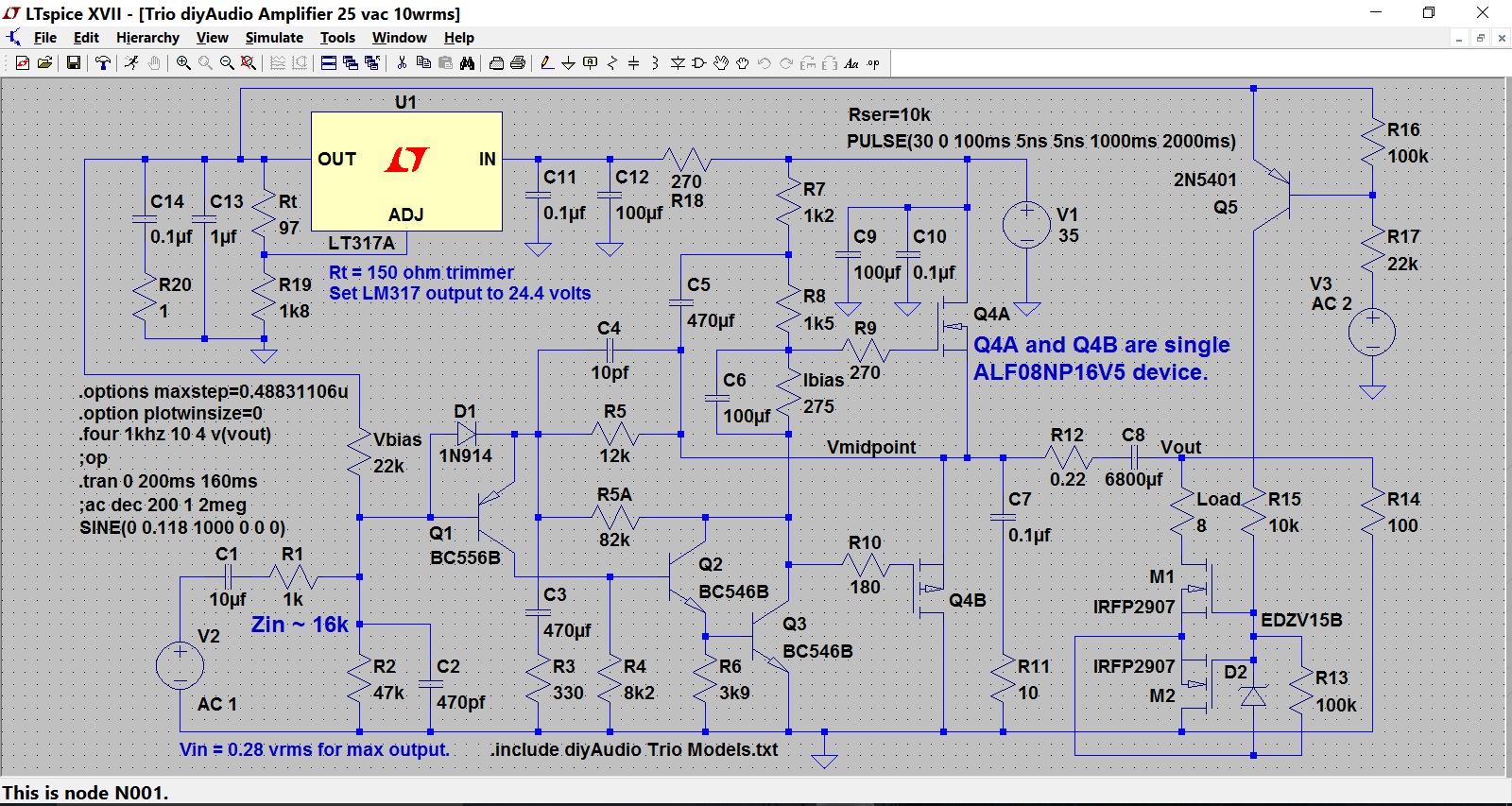
Task: Click the 'Vin = 0.28 vrms' comment
Action: pos(315,749)
